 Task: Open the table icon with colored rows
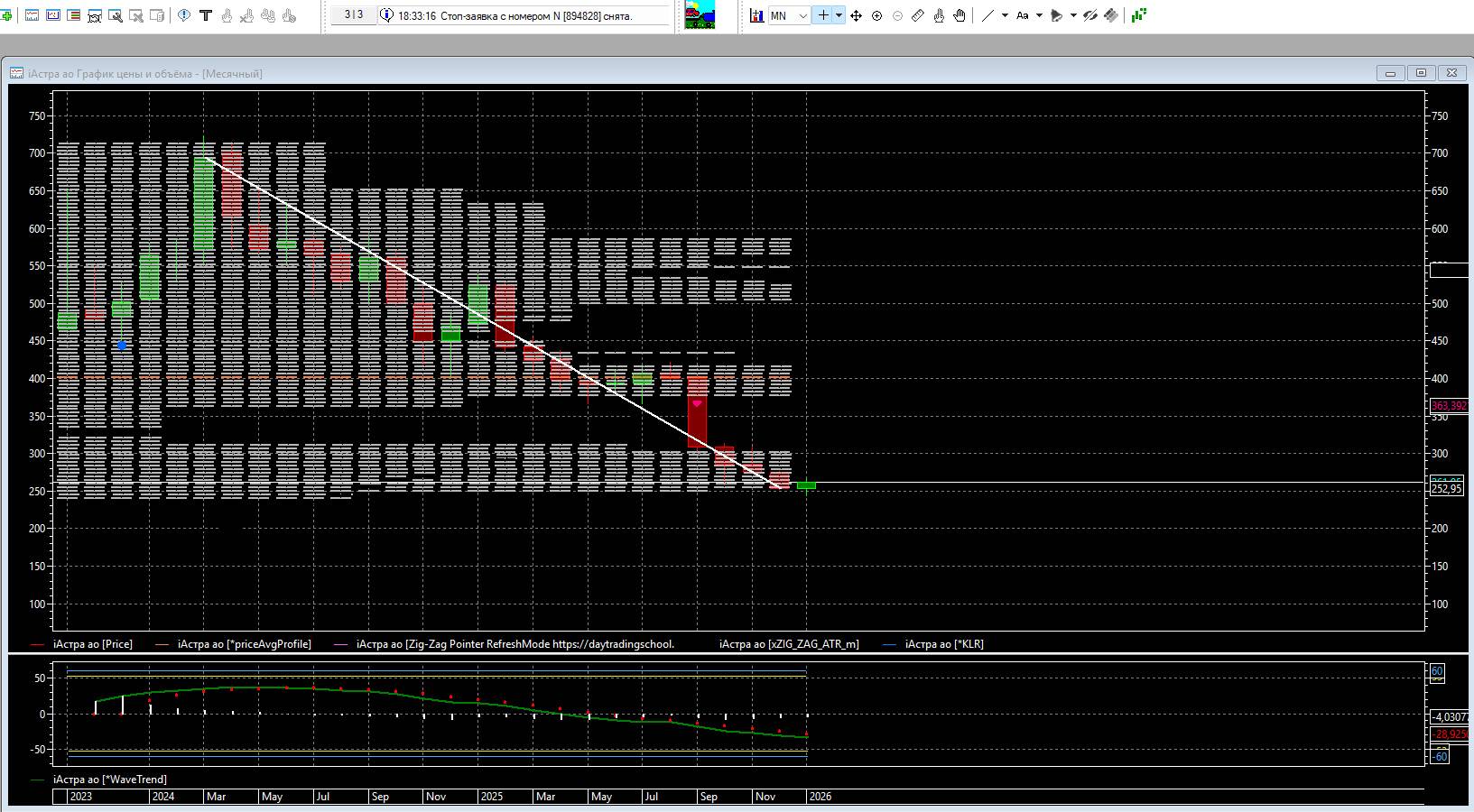click(74, 15)
